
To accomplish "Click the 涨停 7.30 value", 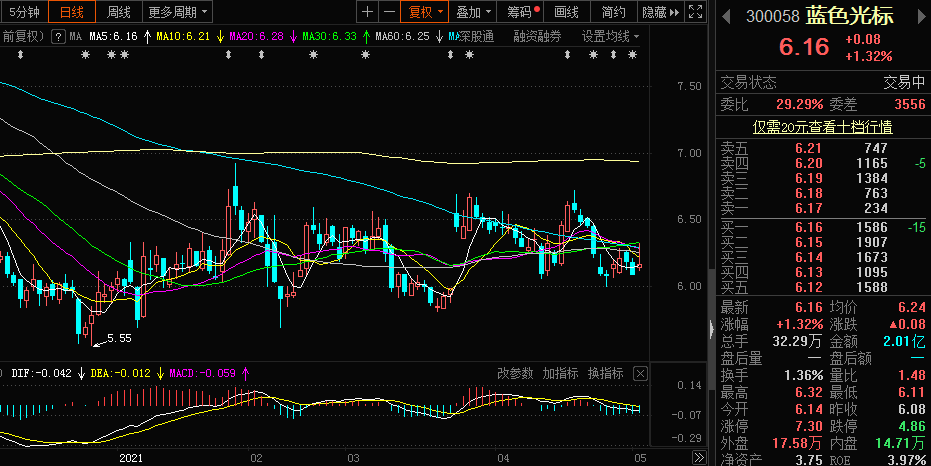I will [809, 426].
